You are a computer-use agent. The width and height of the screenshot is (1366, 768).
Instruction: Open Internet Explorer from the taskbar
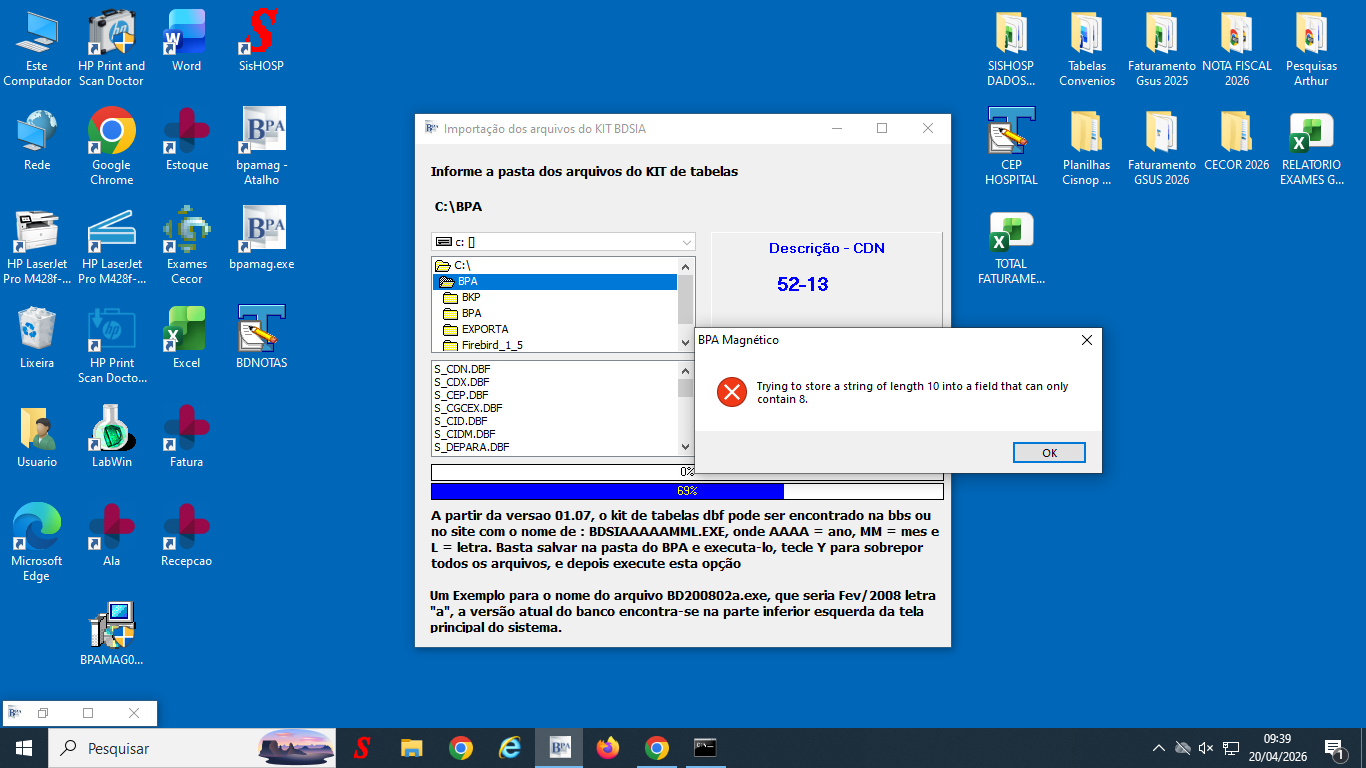coord(510,747)
